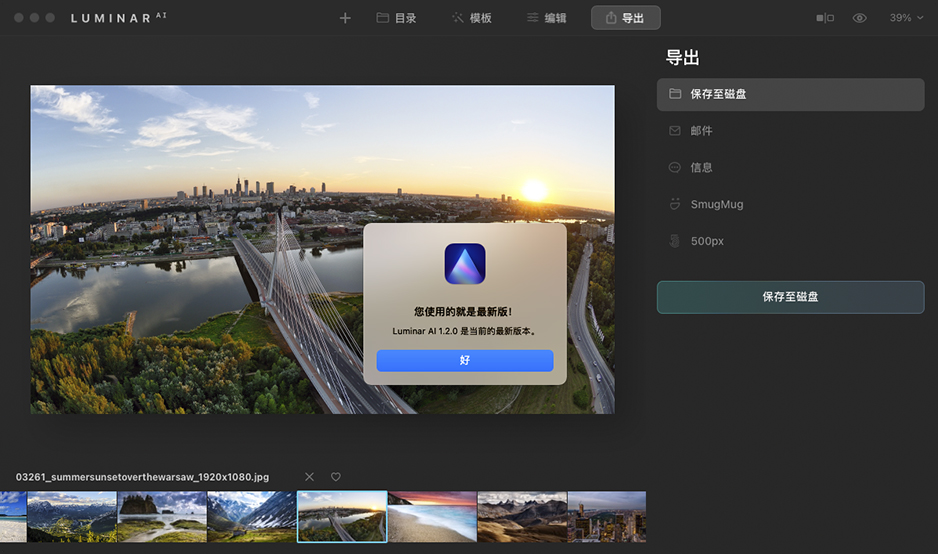Viewport: 938px width, 554px height.
Task: Toggle the heart favorite icon
Action: coord(336,477)
